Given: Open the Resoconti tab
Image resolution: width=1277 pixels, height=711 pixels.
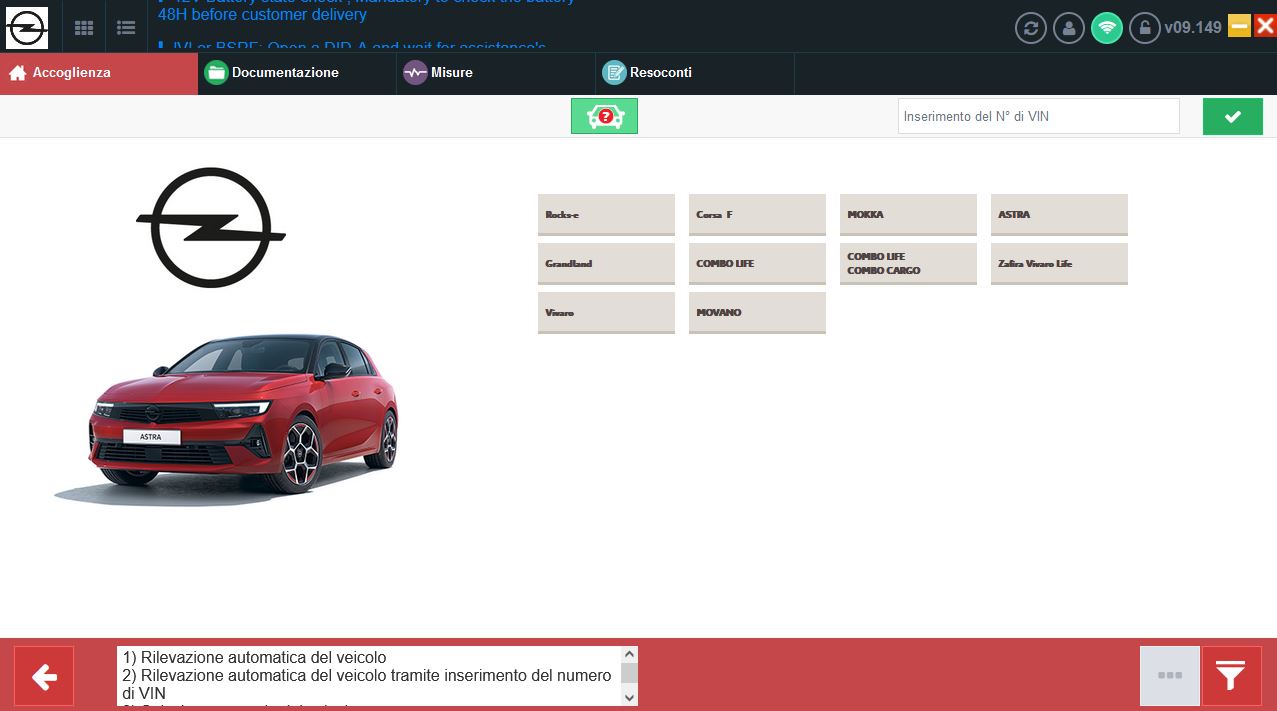Looking at the screenshot, I should coord(695,73).
